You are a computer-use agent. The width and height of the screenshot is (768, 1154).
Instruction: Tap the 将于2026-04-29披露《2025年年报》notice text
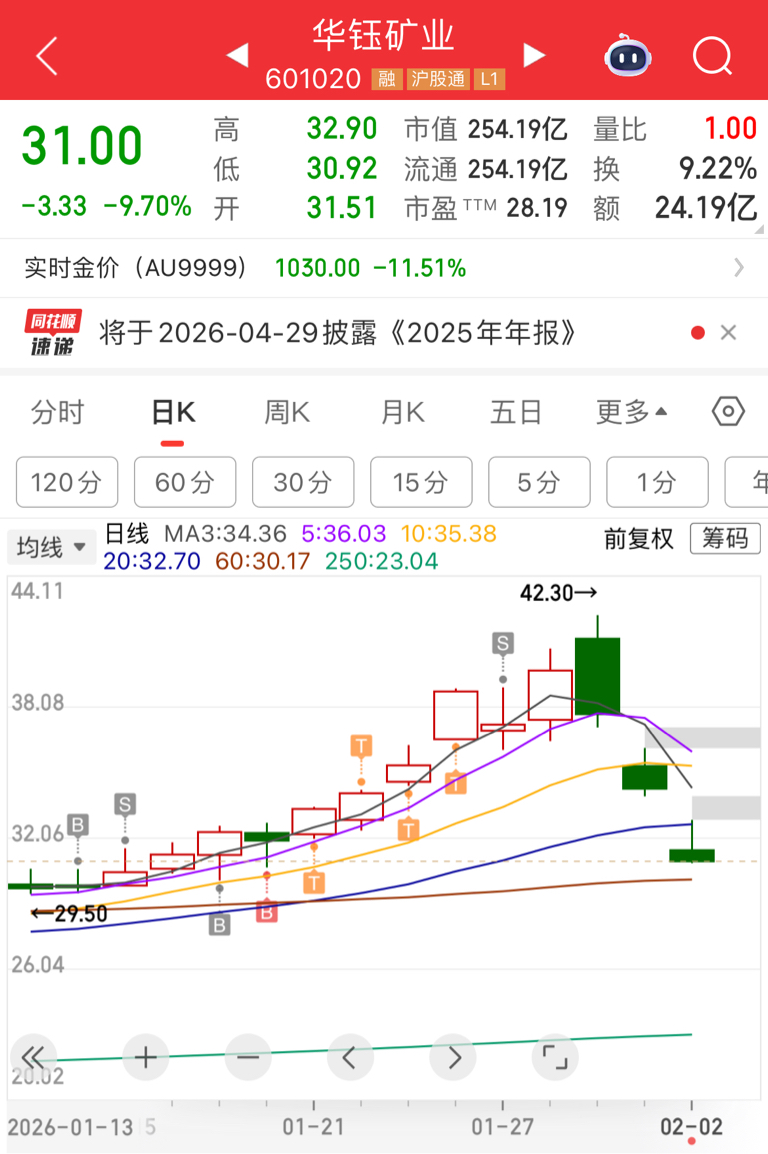point(337,333)
